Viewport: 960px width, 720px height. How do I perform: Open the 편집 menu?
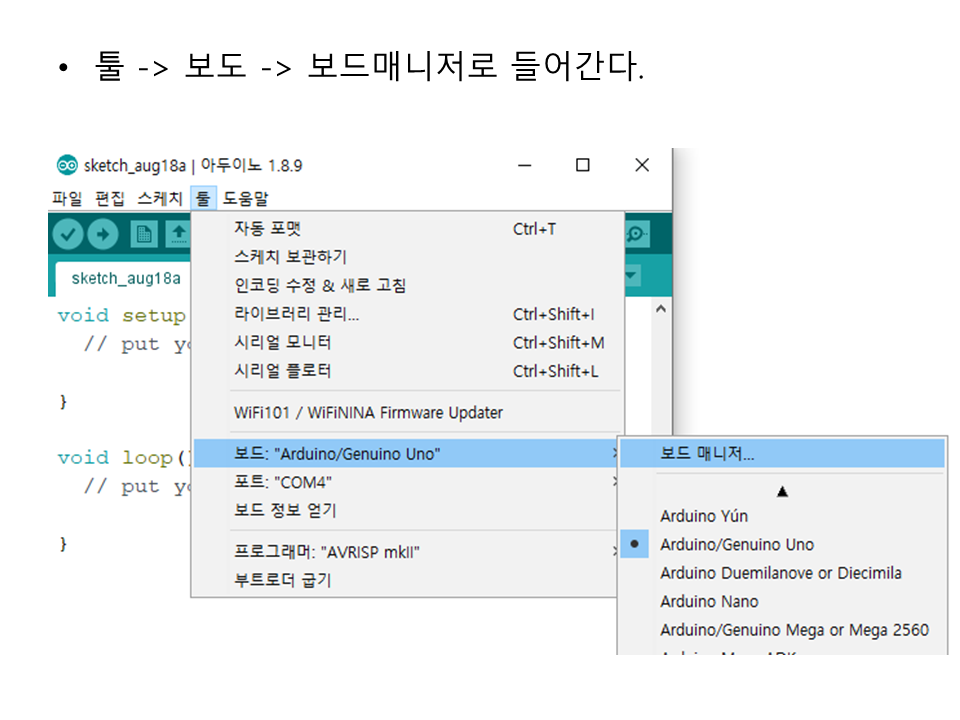(110, 198)
